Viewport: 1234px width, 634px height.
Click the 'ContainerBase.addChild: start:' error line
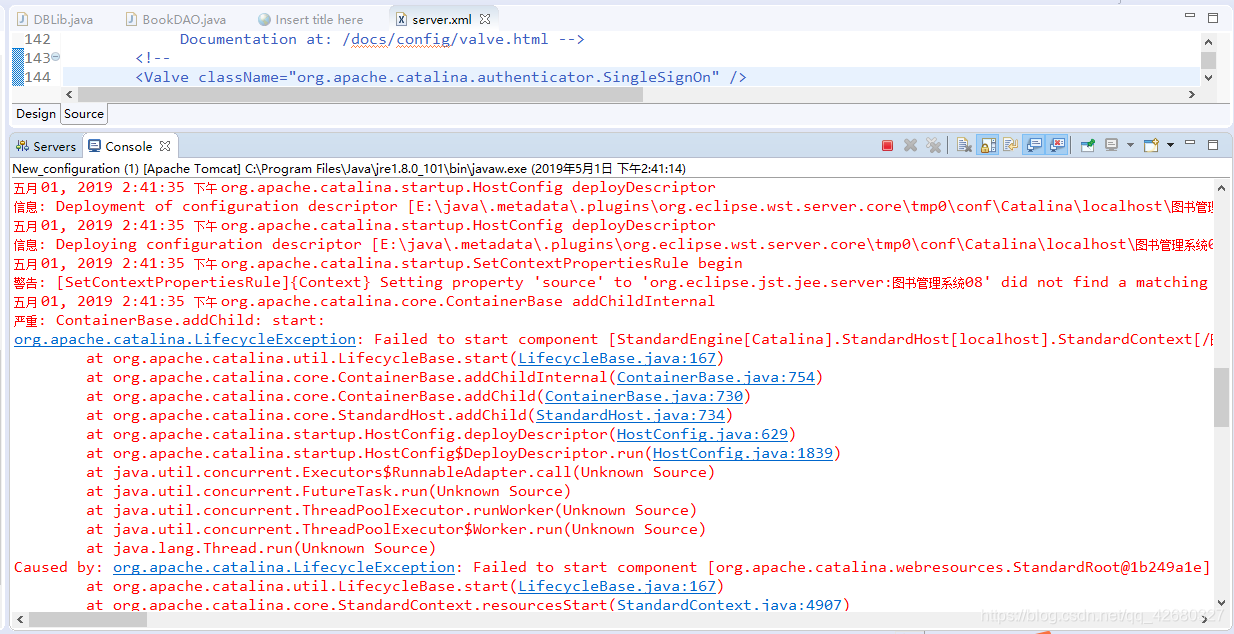click(x=169, y=320)
